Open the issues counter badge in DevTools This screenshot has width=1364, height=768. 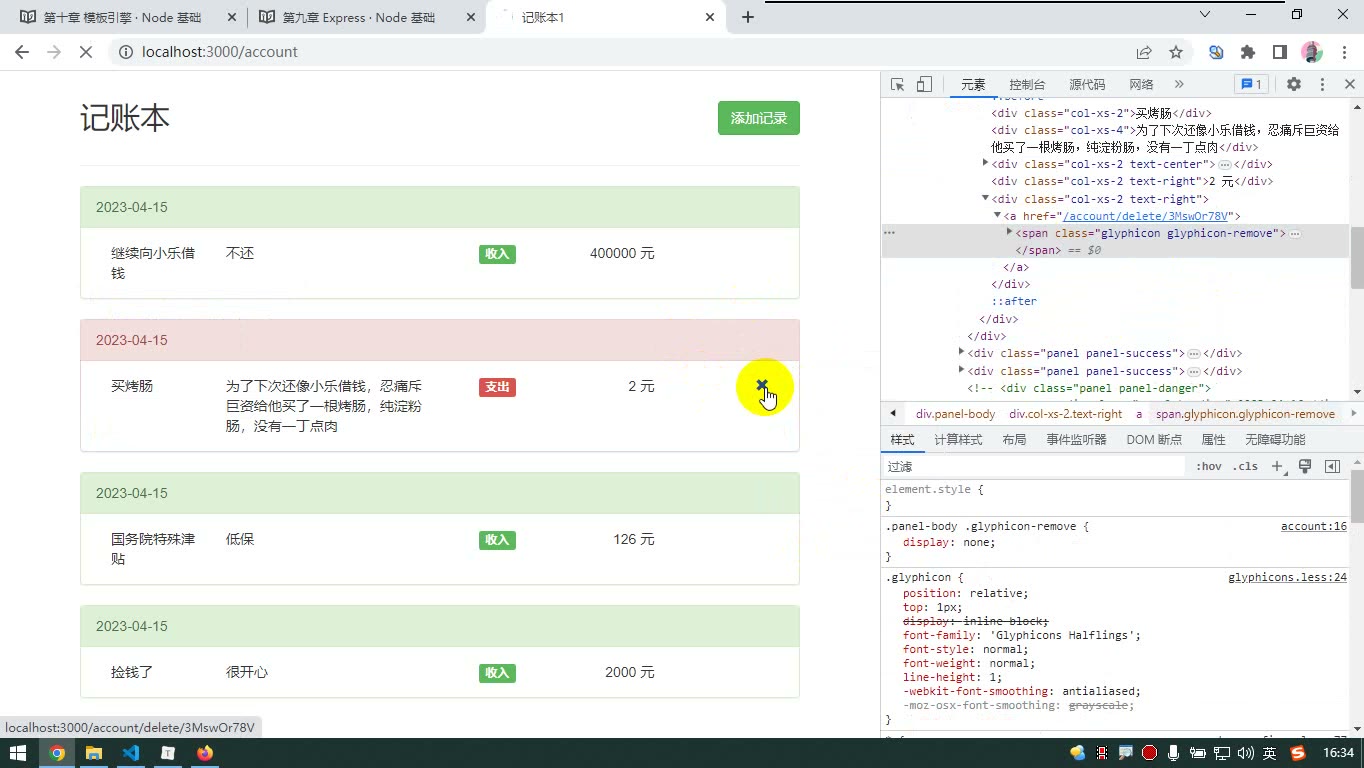(x=1251, y=85)
